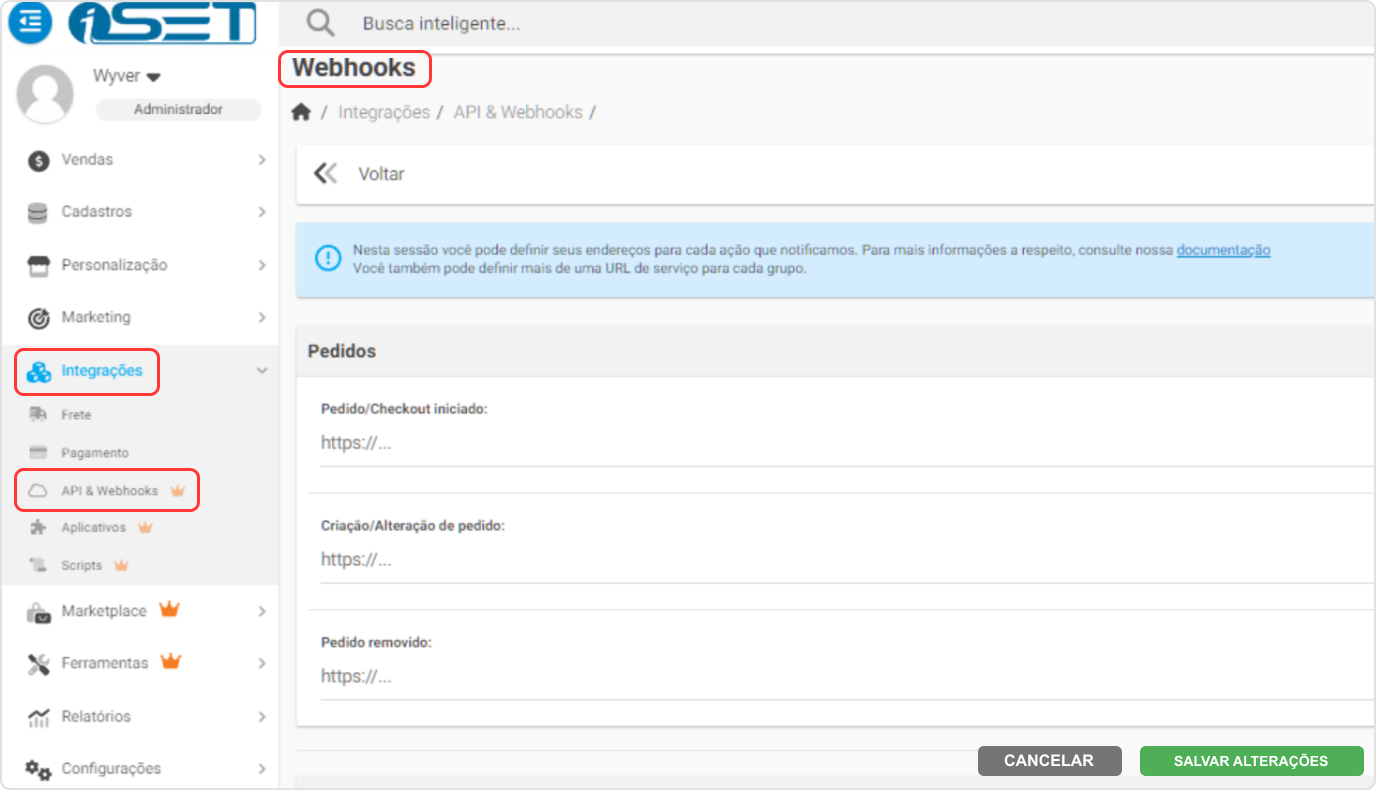Focus the Pedido/Checkout iniciado URL field

coord(846,444)
